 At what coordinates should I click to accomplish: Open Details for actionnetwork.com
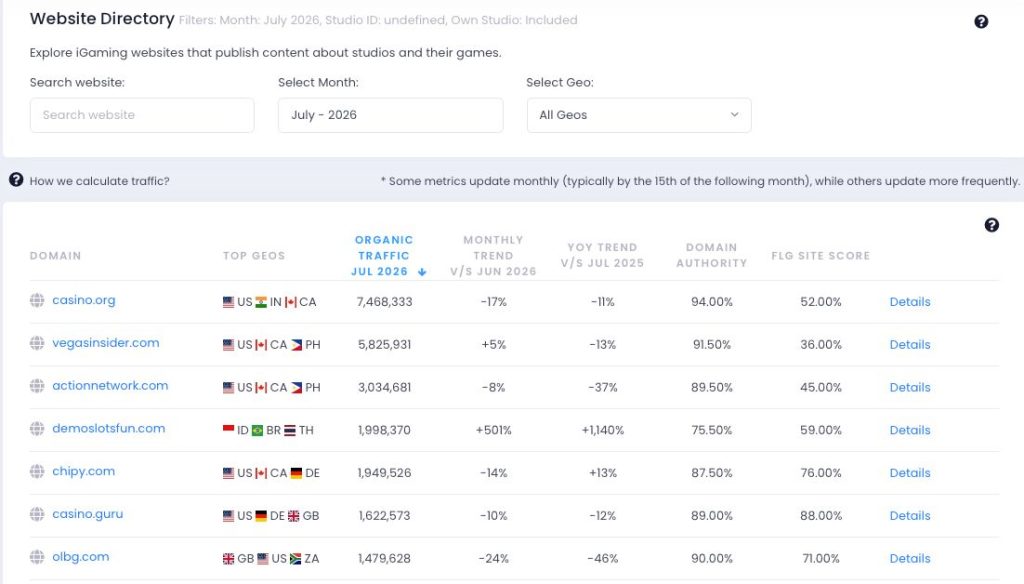[910, 387]
